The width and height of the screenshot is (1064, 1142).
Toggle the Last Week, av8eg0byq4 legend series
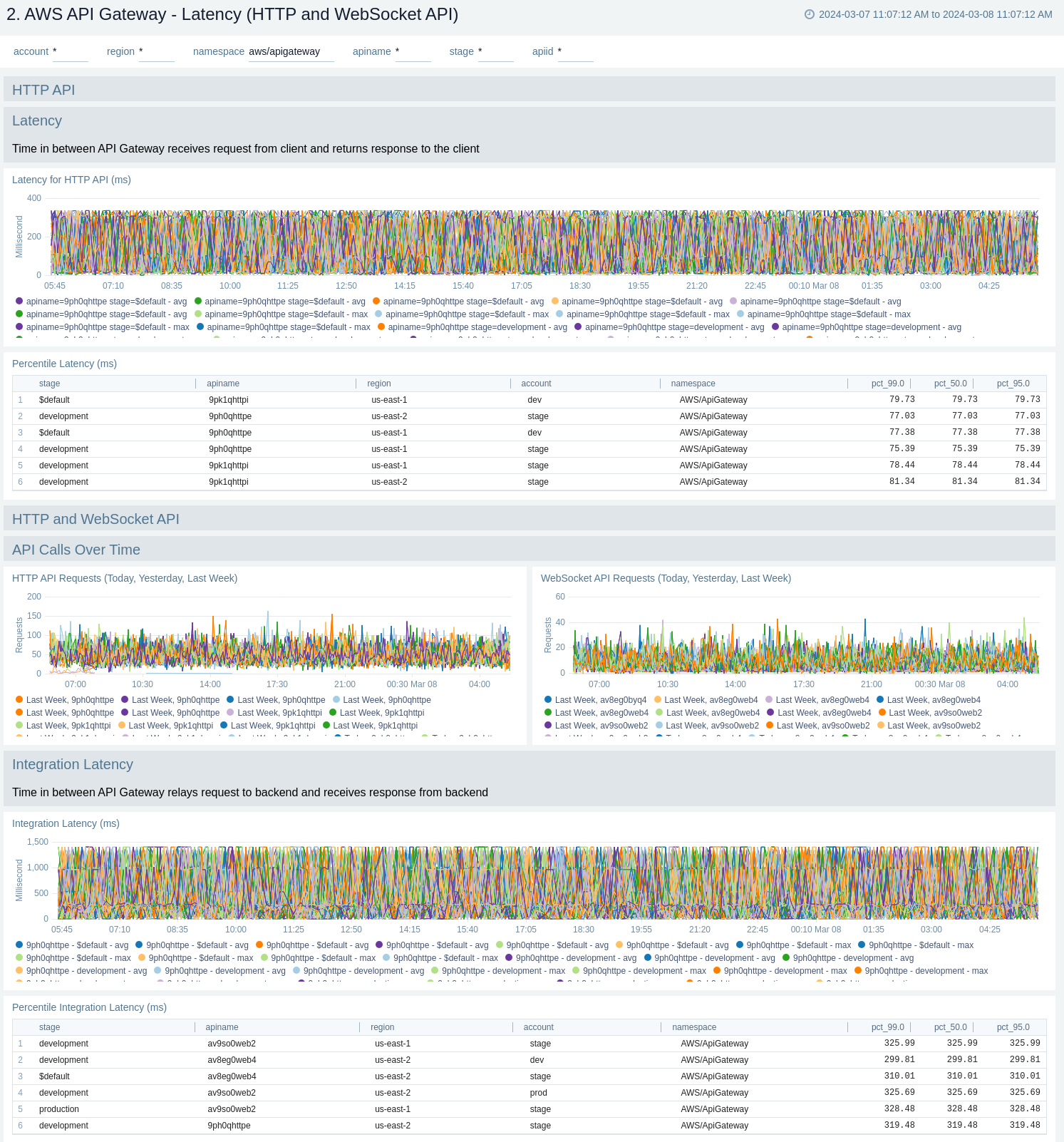pos(595,700)
